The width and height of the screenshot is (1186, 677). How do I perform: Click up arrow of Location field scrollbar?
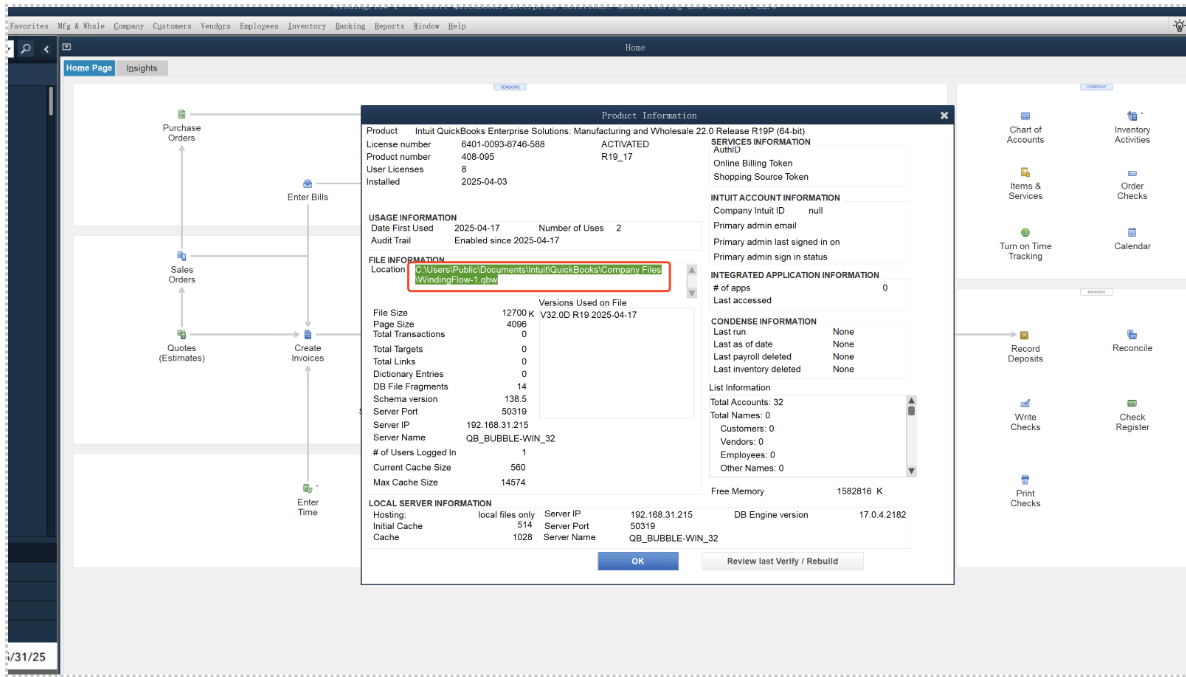click(691, 270)
